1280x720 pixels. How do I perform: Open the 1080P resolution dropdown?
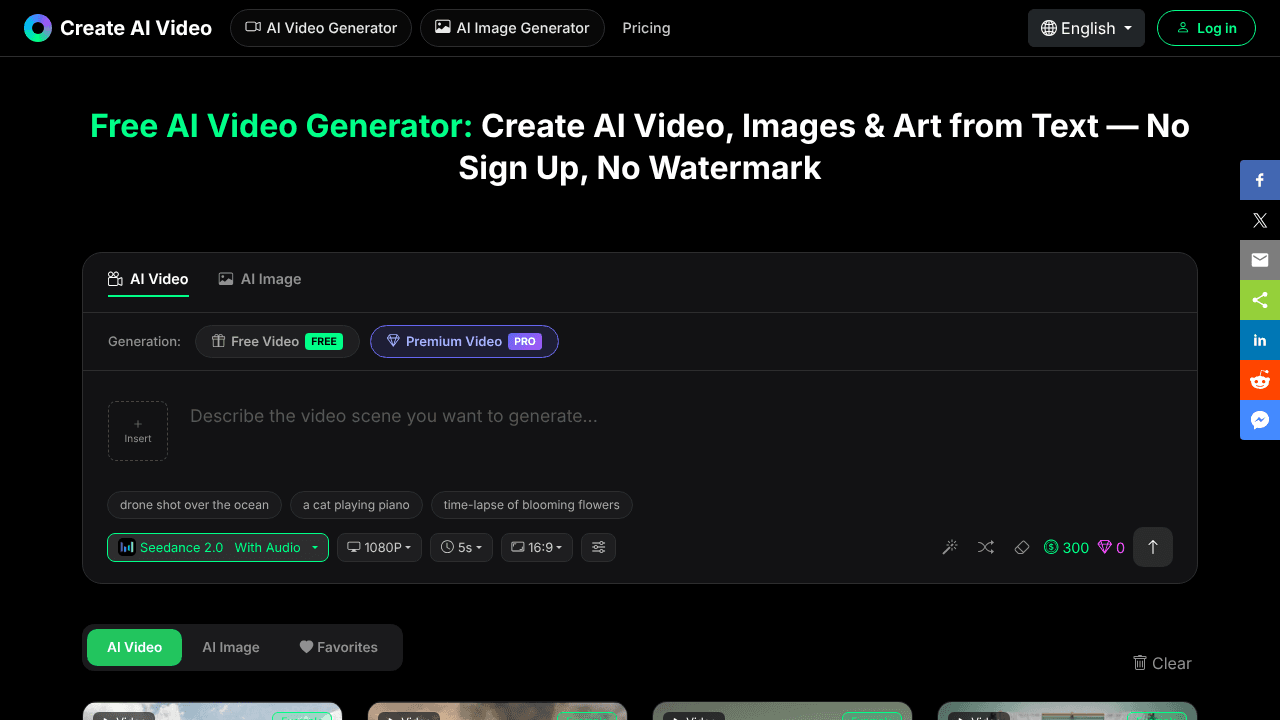[380, 547]
